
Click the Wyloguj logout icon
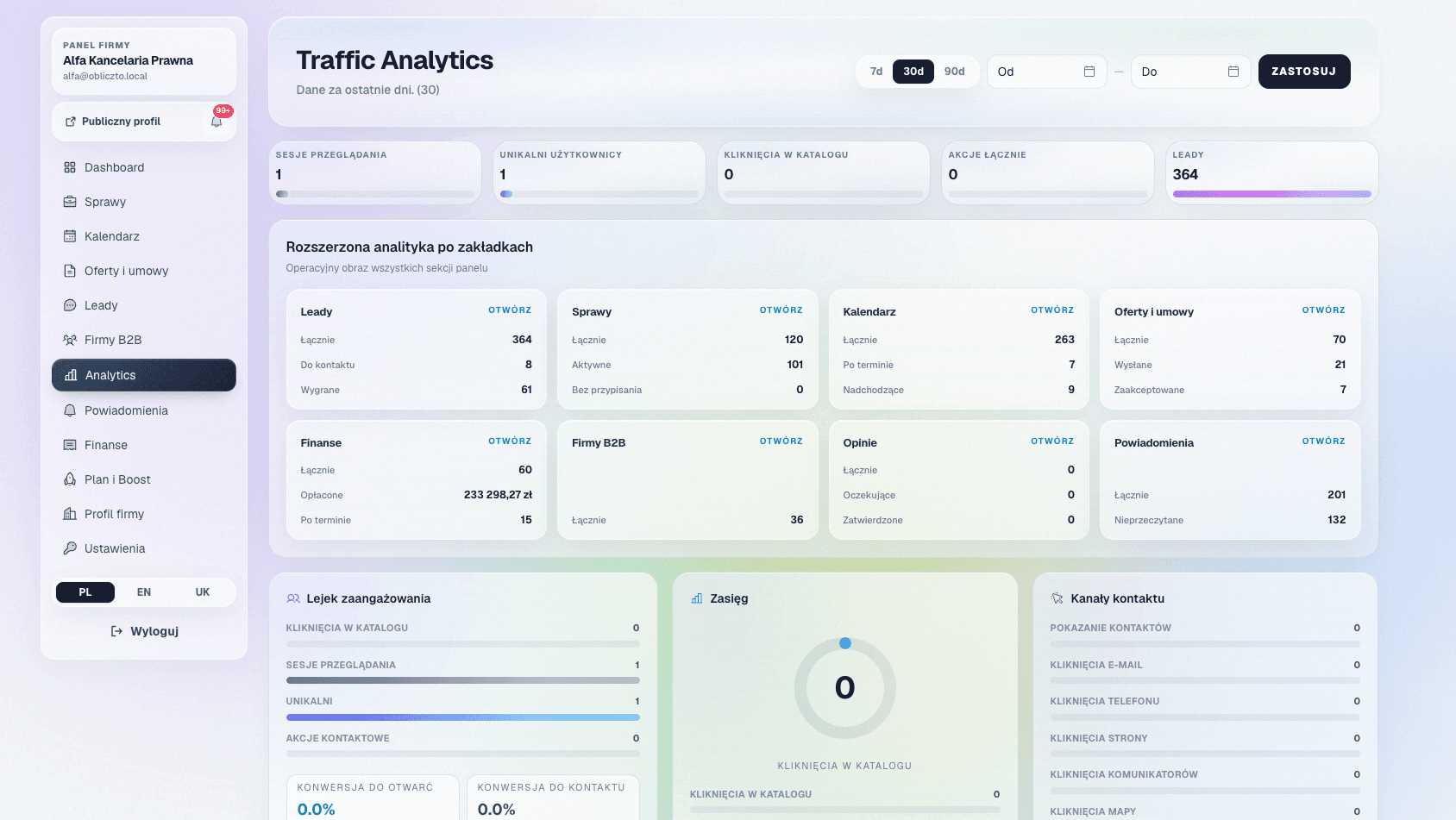click(x=115, y=631)
